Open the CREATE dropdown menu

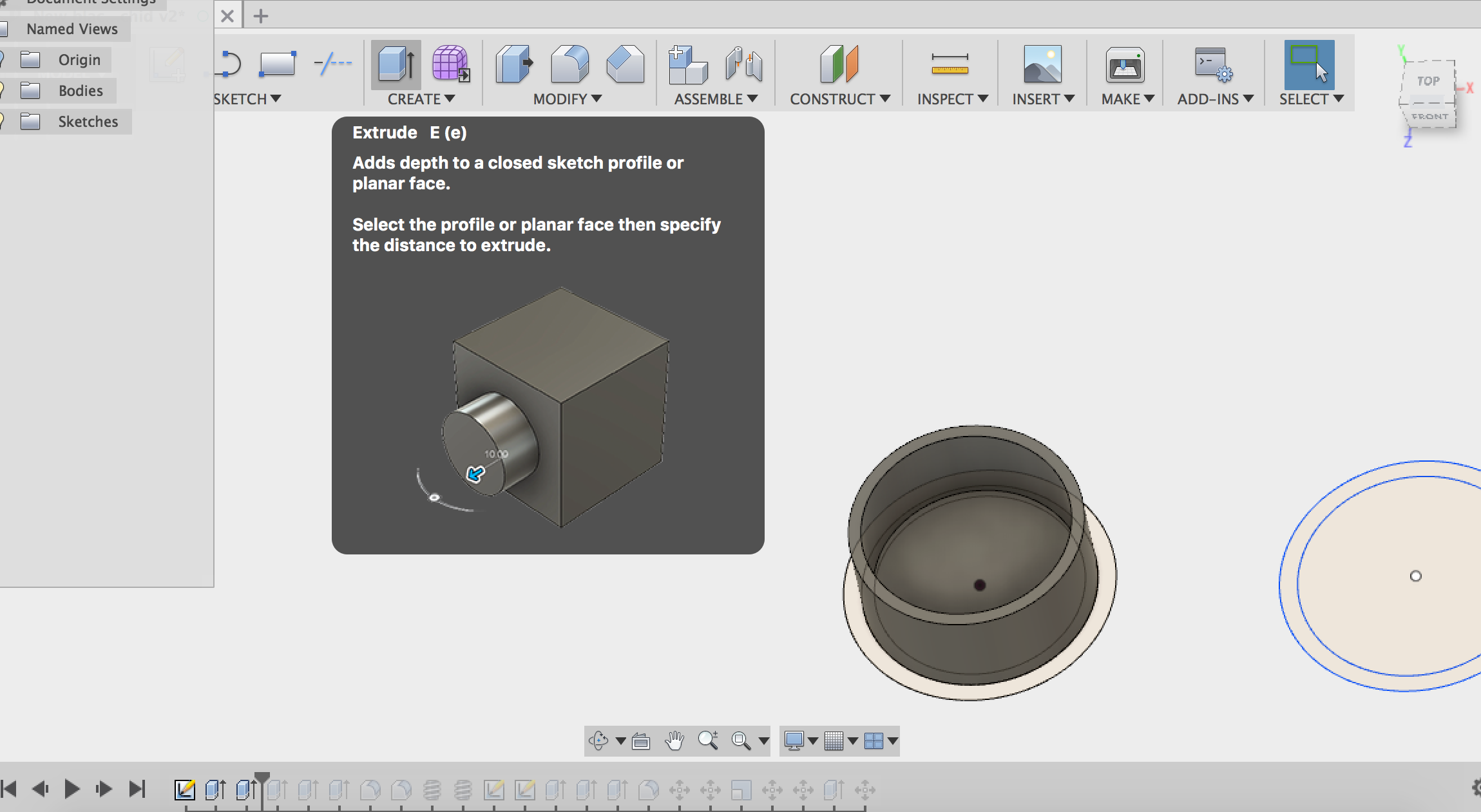[421, 99]
